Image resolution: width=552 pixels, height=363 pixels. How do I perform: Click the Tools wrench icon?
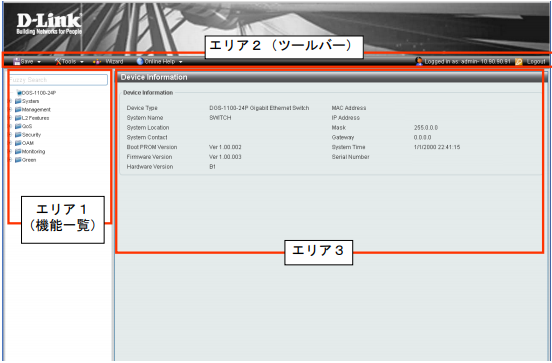pyautogui.click(x=58, y=62)
